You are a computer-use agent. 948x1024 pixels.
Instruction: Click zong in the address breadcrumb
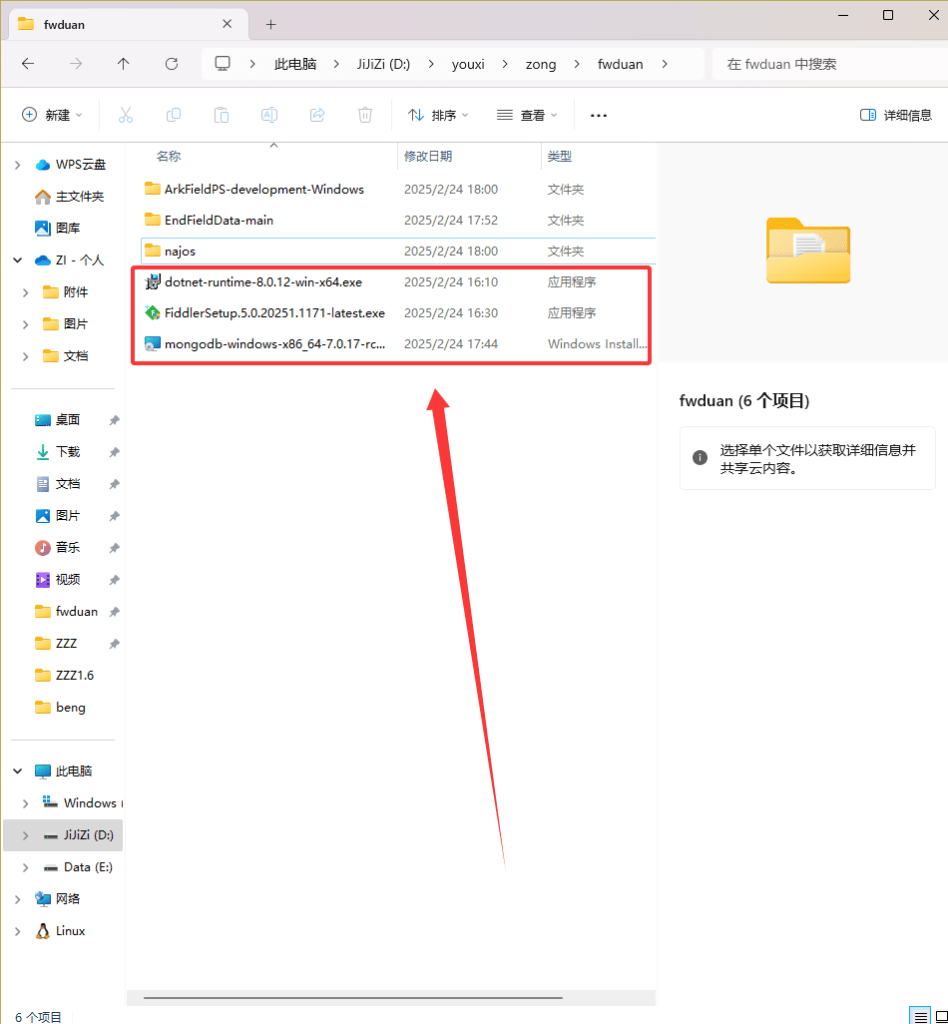pyautogui.click(x=541, y=64)
